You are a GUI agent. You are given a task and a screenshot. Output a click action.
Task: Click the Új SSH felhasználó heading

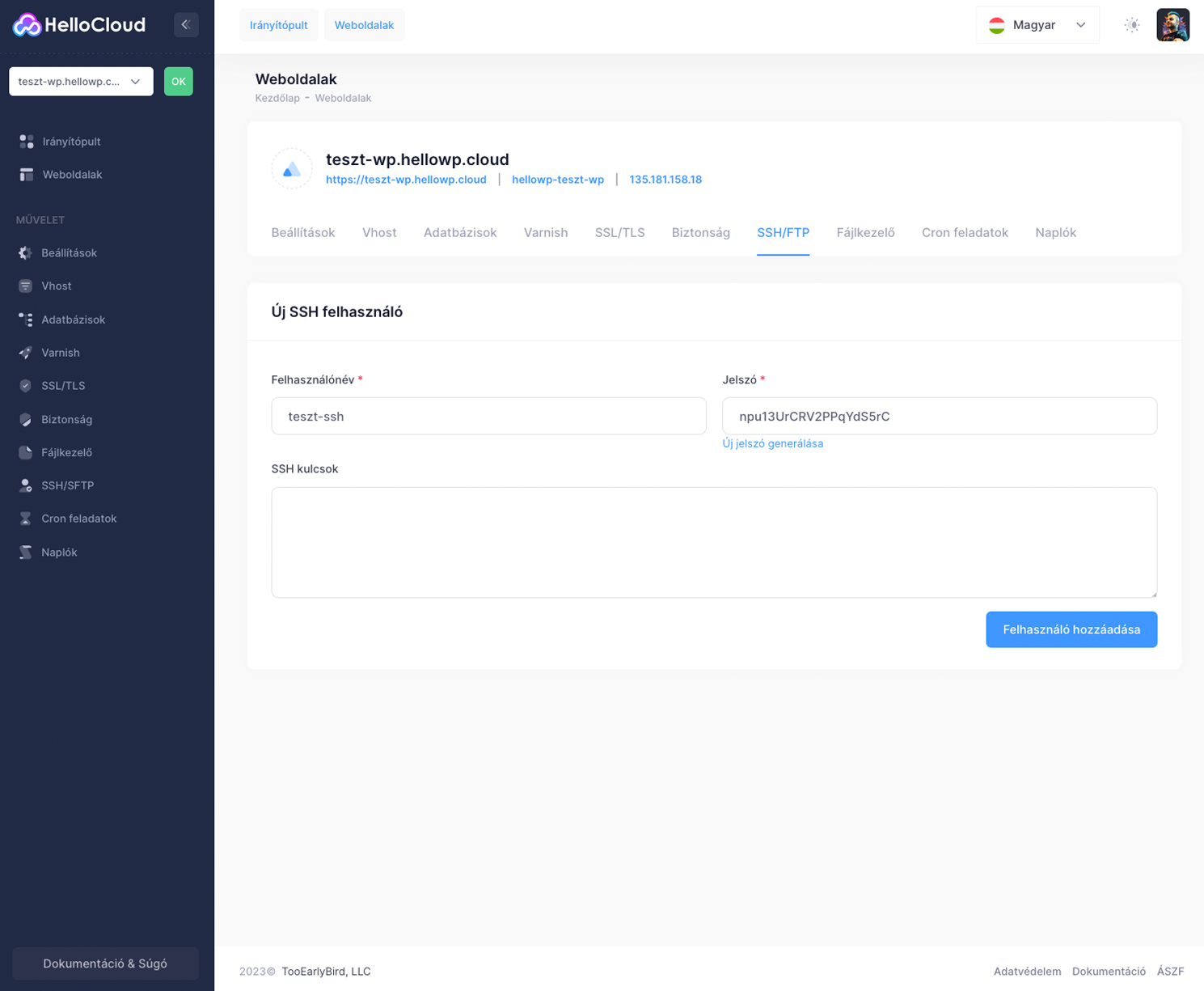[337, 312]
